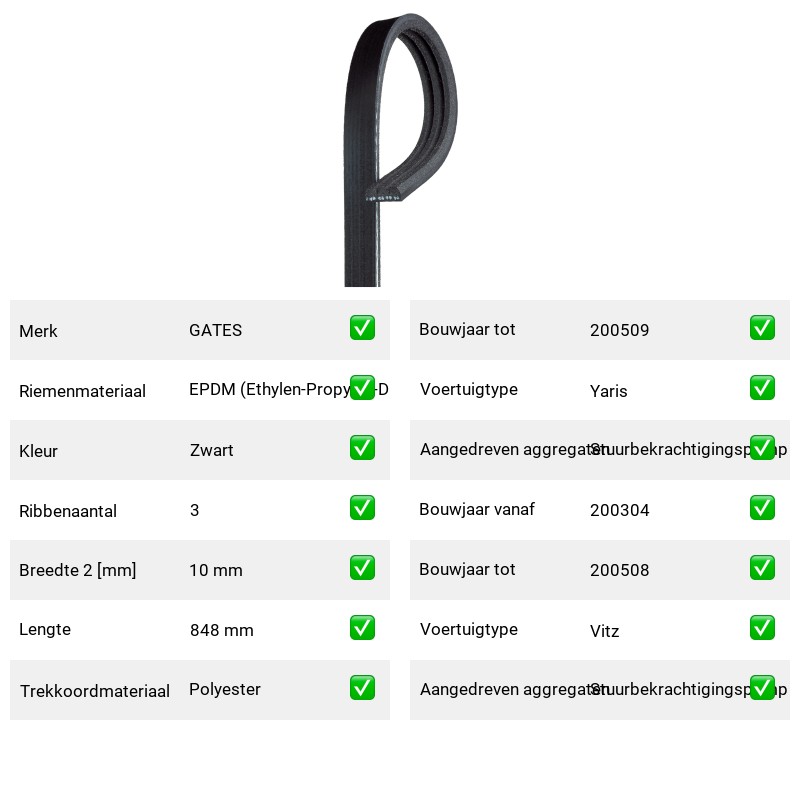800x800 pixels.
Task: Click the checkmark in the Ribbenaantal row
Action: pyautogui.click(x=362, y=508)
